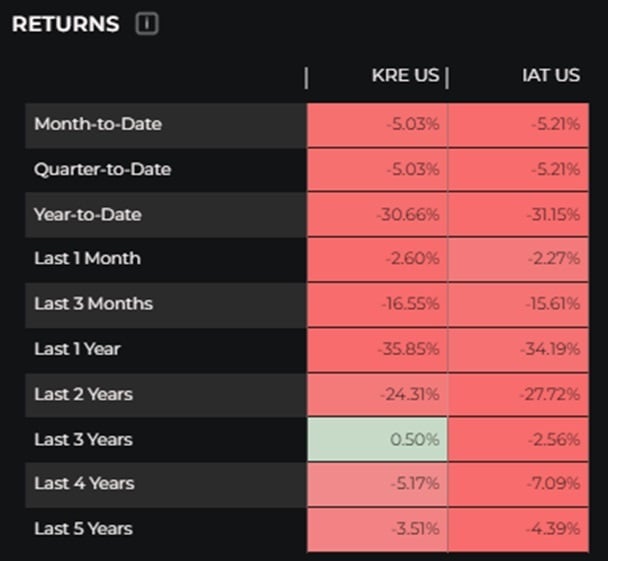Click the Month-to-Date row label
This screenshot has width=624, height=561.
[98, 124]
